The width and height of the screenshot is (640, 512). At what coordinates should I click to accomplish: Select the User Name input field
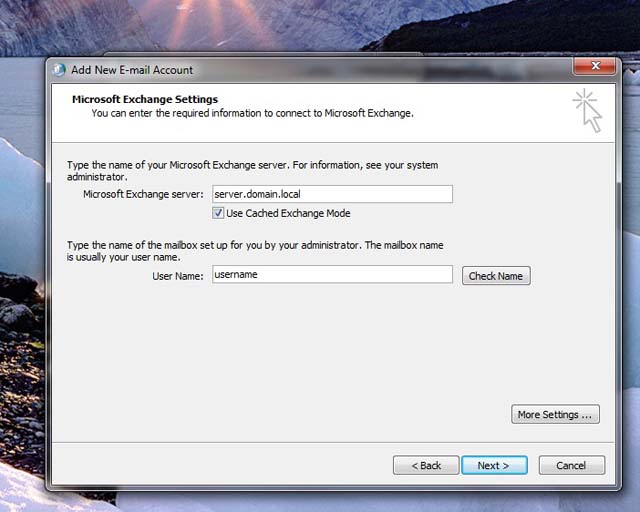tap(332, 274)
